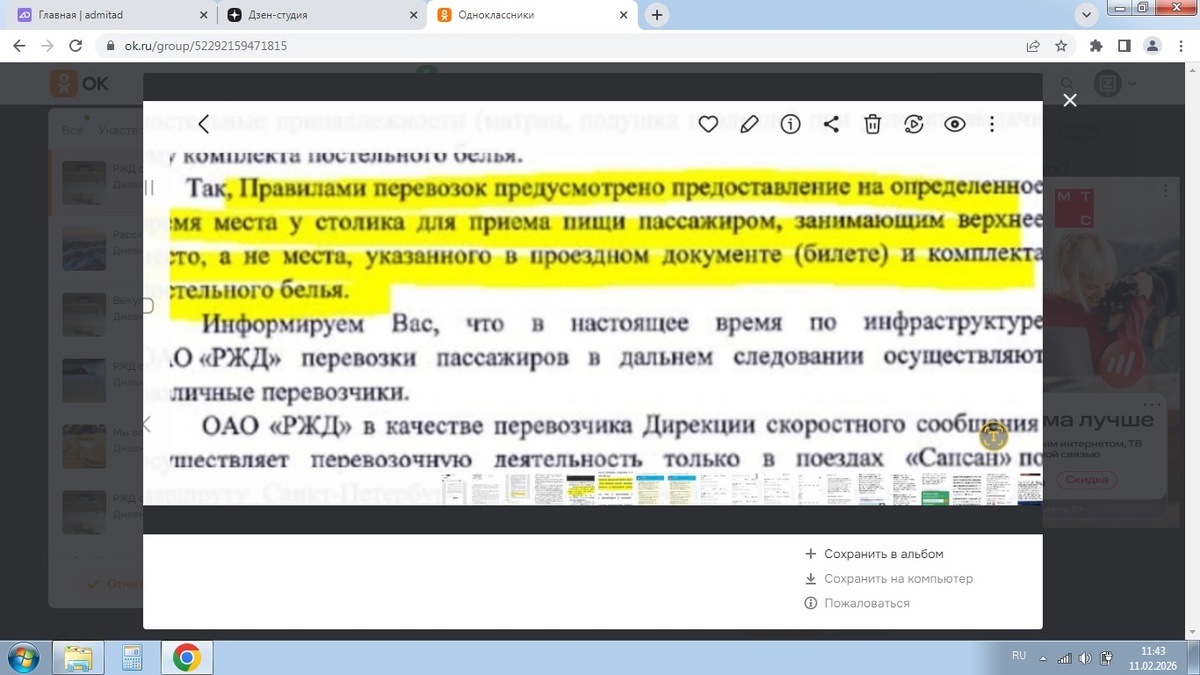
Task: Show hidden tray icons arrow
Action: pyautogui.click(x=1042, y=657)
